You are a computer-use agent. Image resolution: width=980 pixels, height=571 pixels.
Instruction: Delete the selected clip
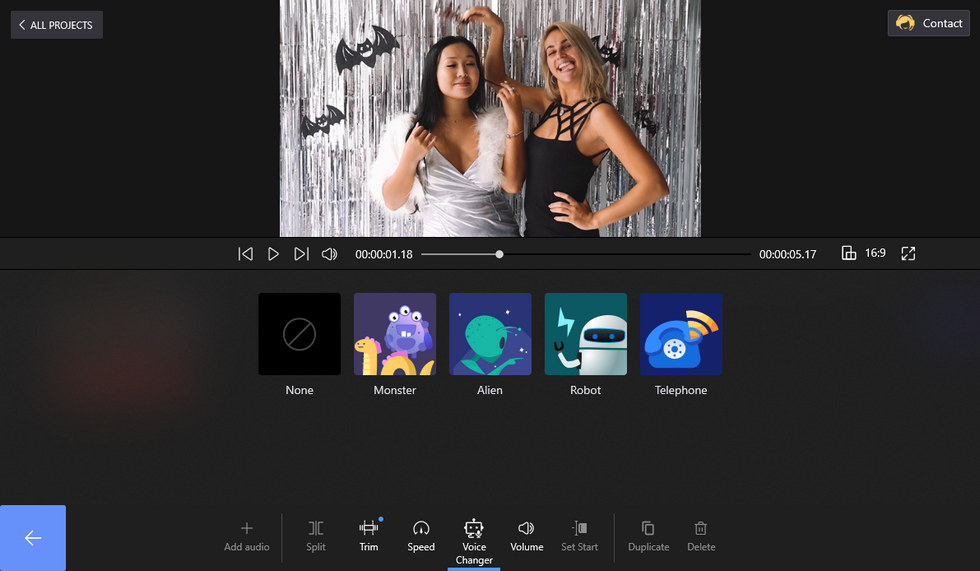click(701, 537)
